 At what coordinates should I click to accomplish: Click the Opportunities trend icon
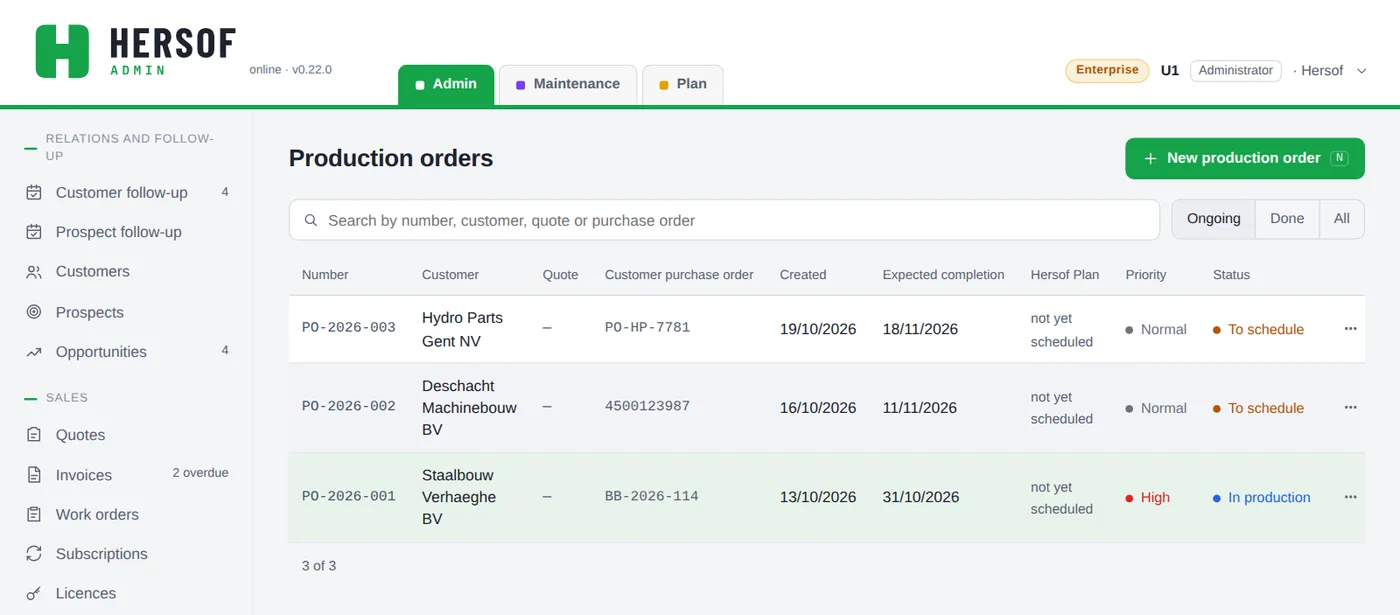click(34, 352)
